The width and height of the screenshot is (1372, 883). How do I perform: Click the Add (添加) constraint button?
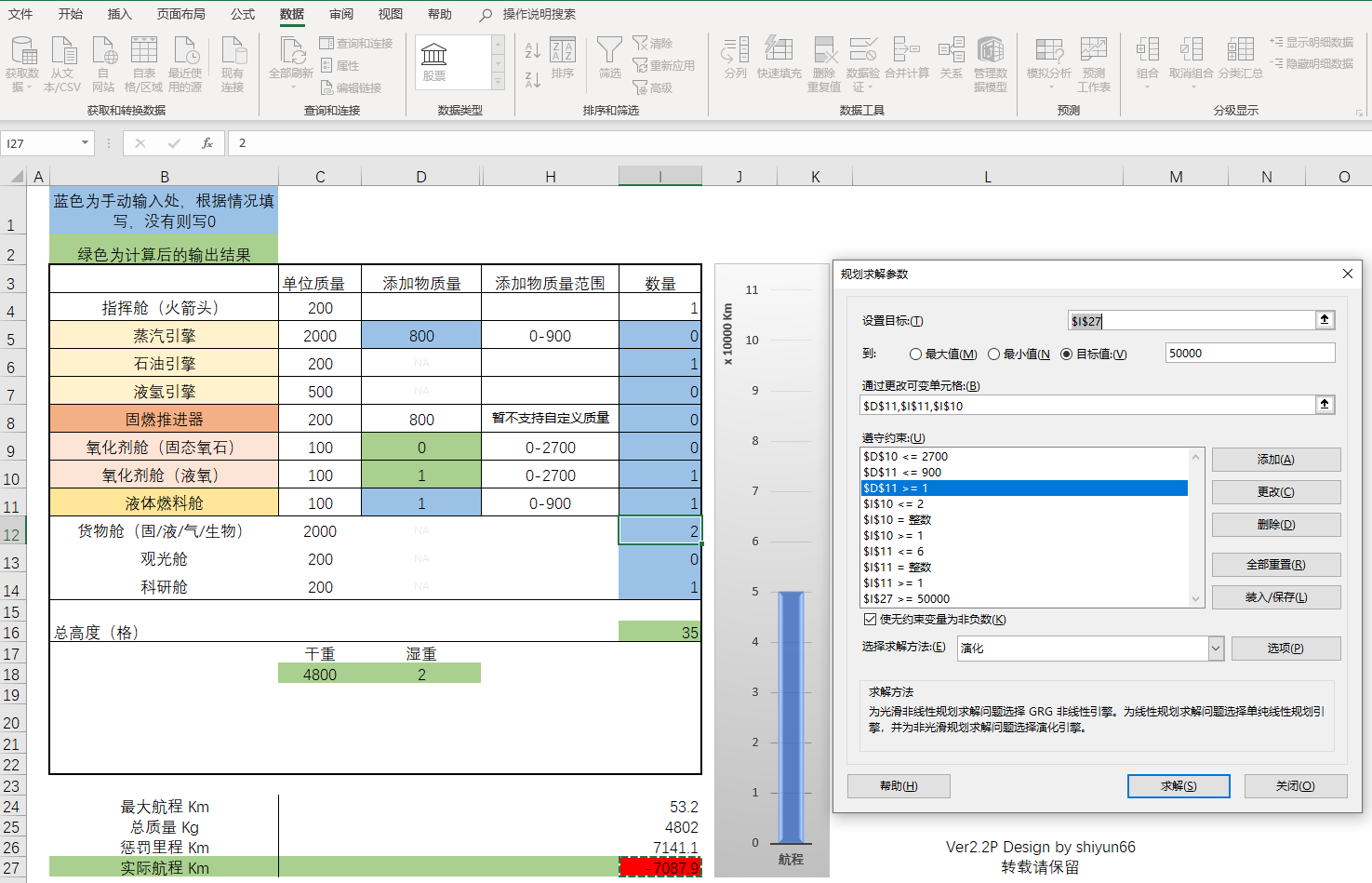click(1276, 460)
